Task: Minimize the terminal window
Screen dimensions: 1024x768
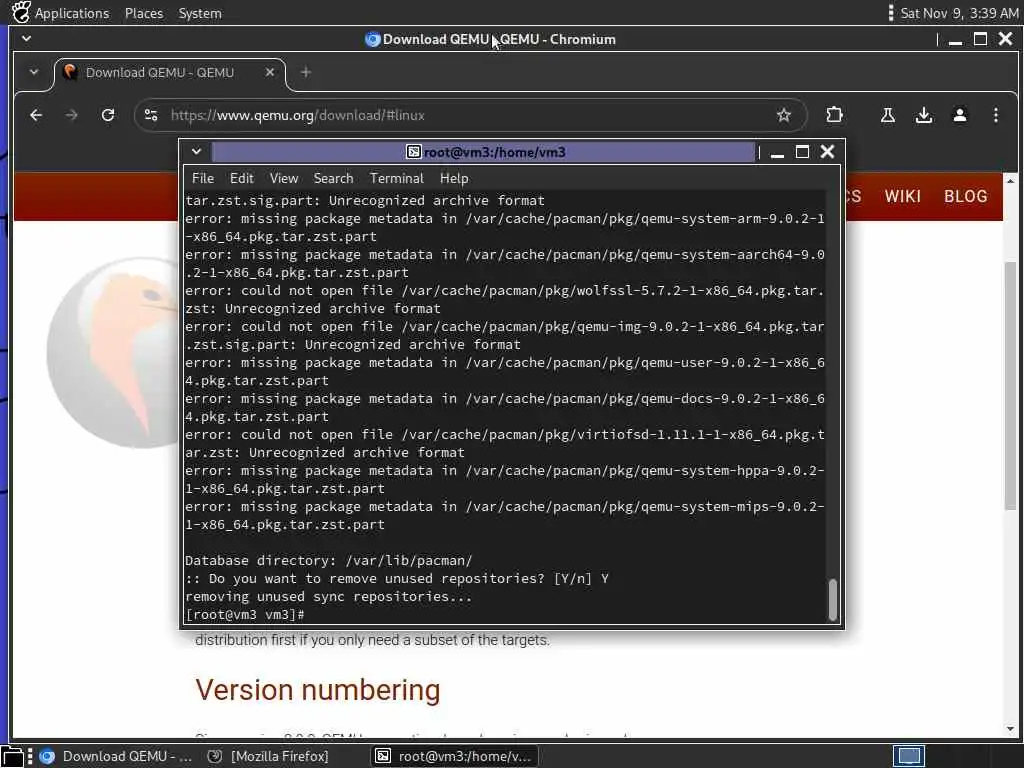Action: point(777,153)
